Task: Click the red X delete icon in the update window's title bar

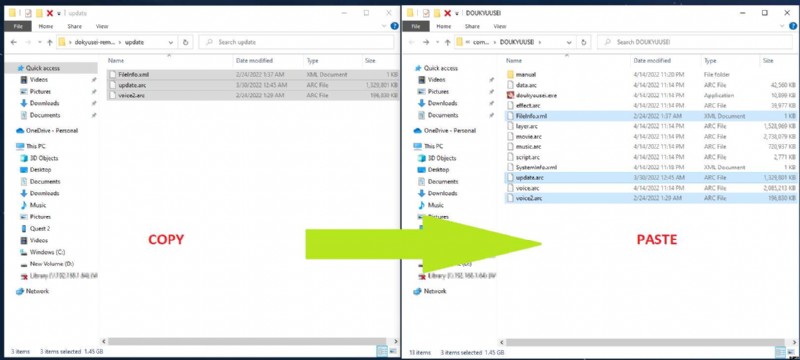Action: coord(49,13)
